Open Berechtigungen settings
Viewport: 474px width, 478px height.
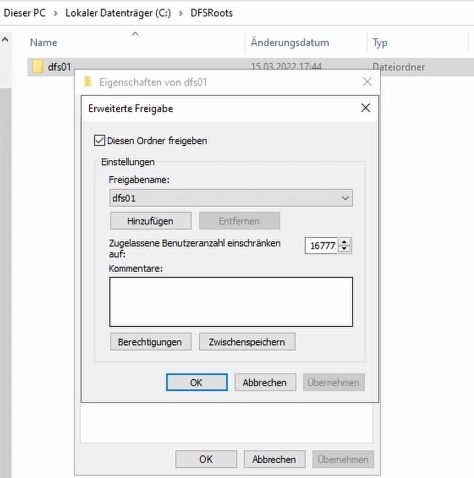pyautogui.click(x=151, y=342)
